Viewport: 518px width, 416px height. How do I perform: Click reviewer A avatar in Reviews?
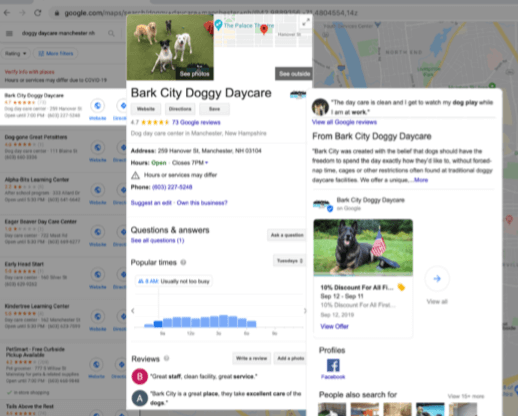[x=140, y=398]
